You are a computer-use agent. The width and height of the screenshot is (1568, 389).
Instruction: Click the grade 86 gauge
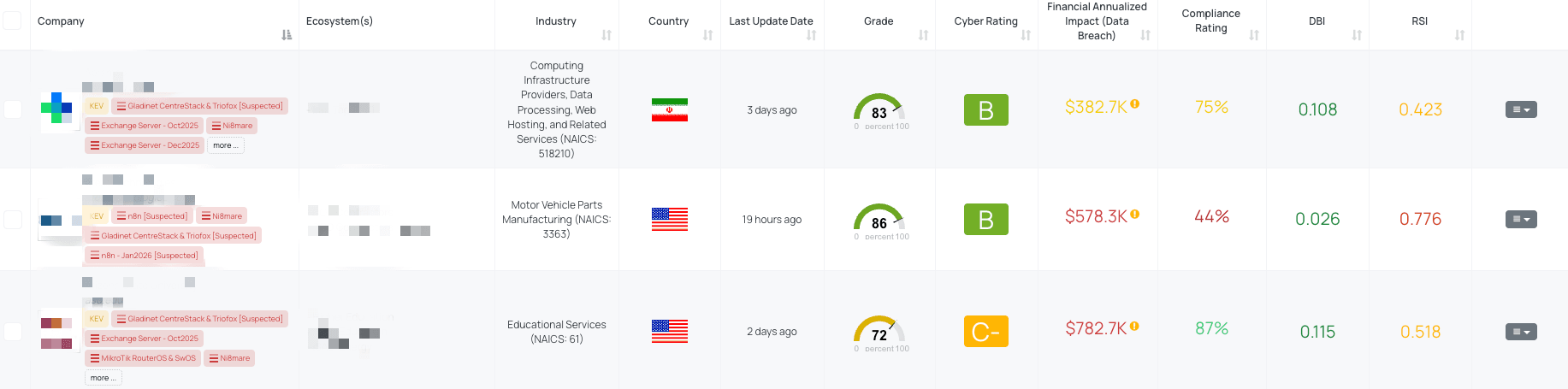(879, 221)
